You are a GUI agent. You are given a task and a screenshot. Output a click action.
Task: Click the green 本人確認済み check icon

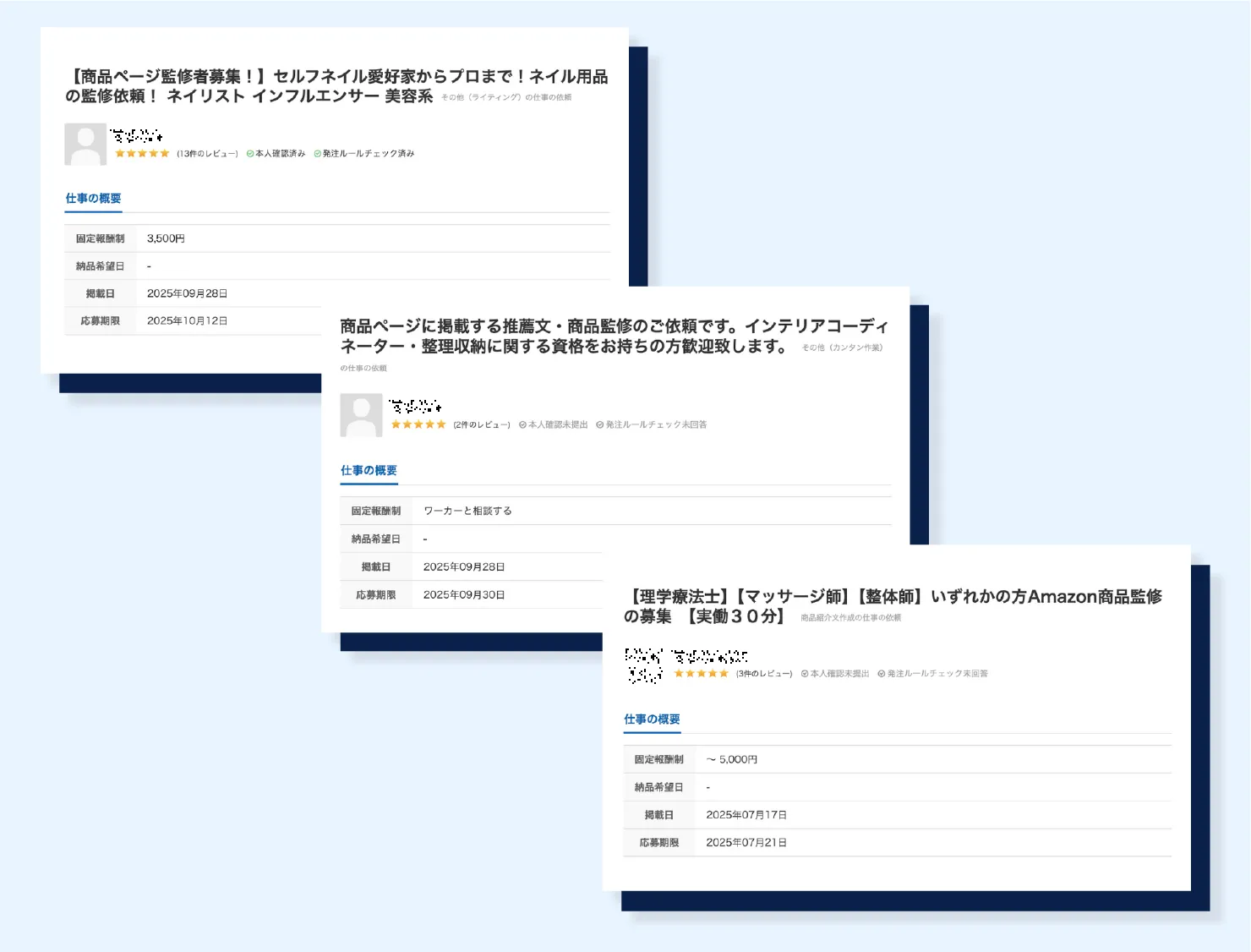pyautogui.click(x=250, y=154)
